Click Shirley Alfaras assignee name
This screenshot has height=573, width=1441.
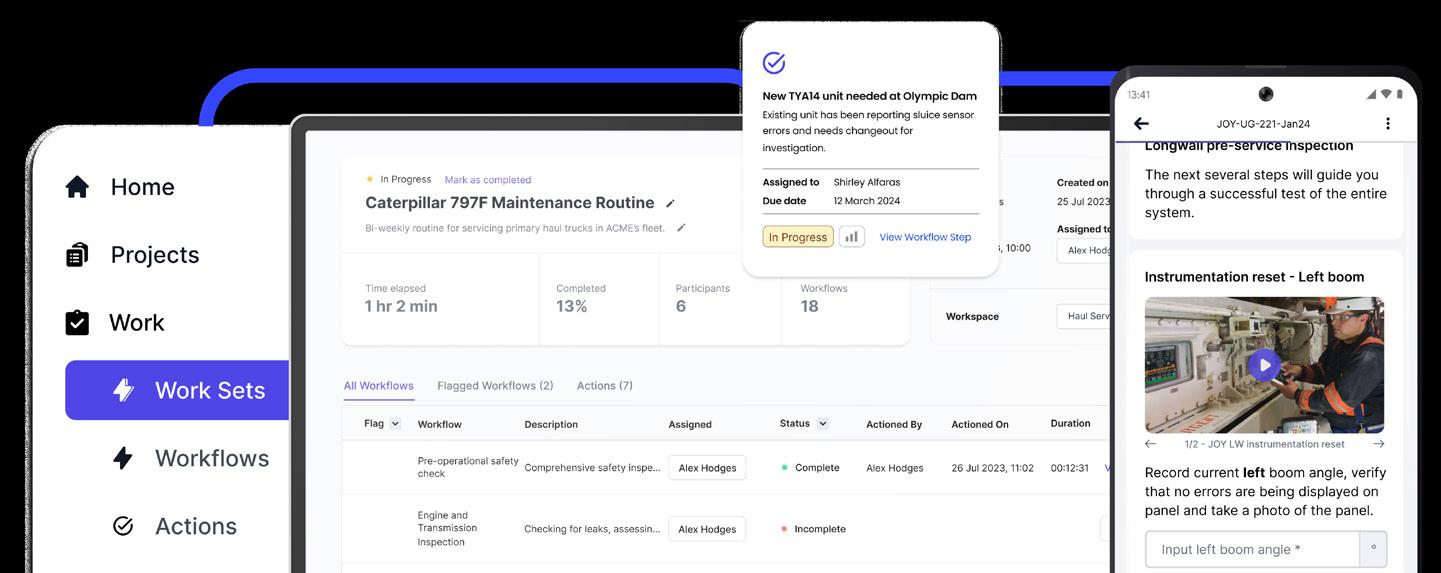click(867, 183)
